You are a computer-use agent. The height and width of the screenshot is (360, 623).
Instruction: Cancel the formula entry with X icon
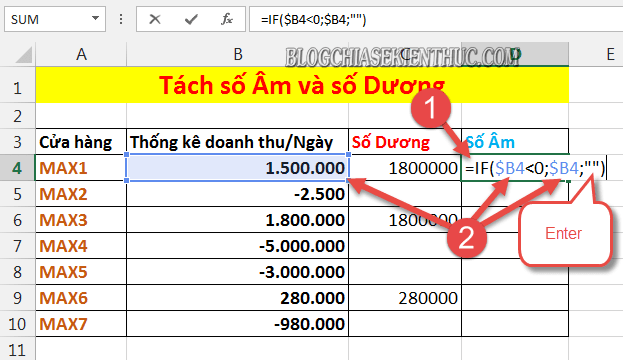click(x=155, y=19)
